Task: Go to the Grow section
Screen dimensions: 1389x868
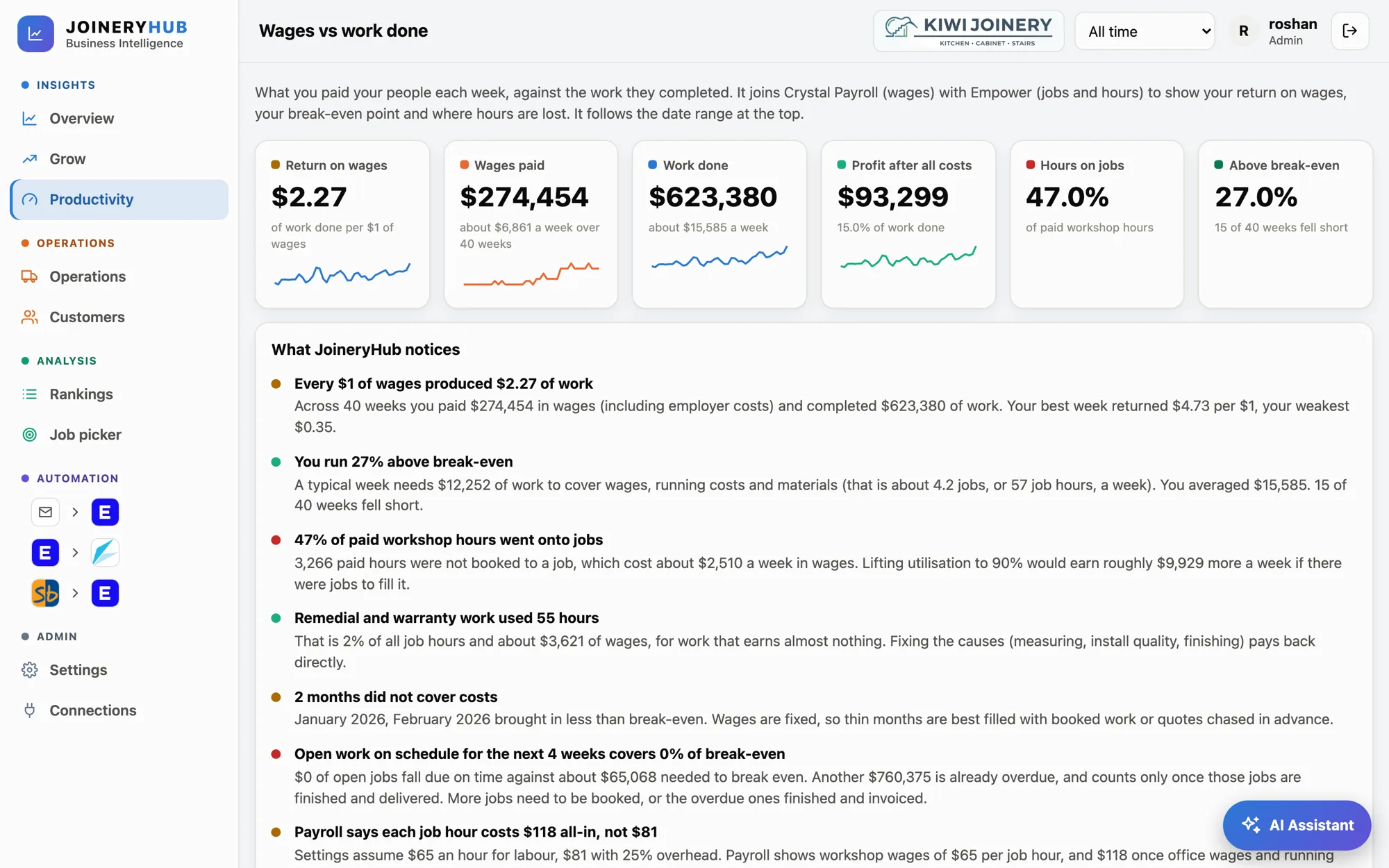Action: click(119, 159)
